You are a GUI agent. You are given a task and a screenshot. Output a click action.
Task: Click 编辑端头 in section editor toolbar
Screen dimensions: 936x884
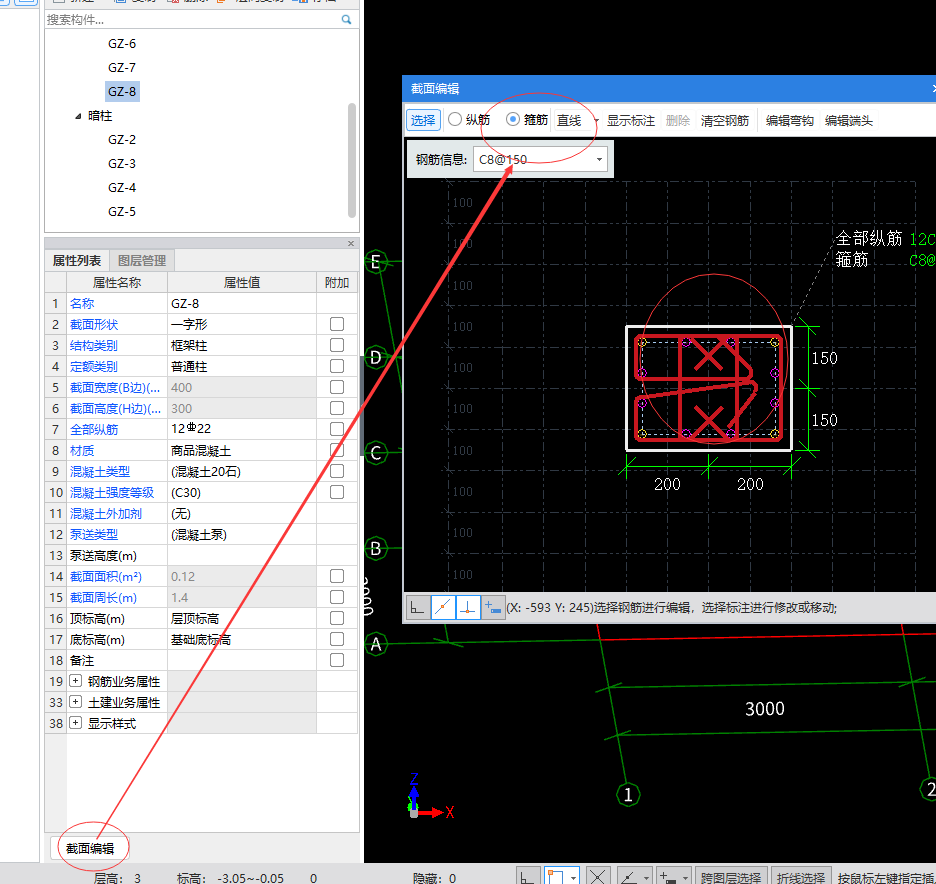coord(848,121)
